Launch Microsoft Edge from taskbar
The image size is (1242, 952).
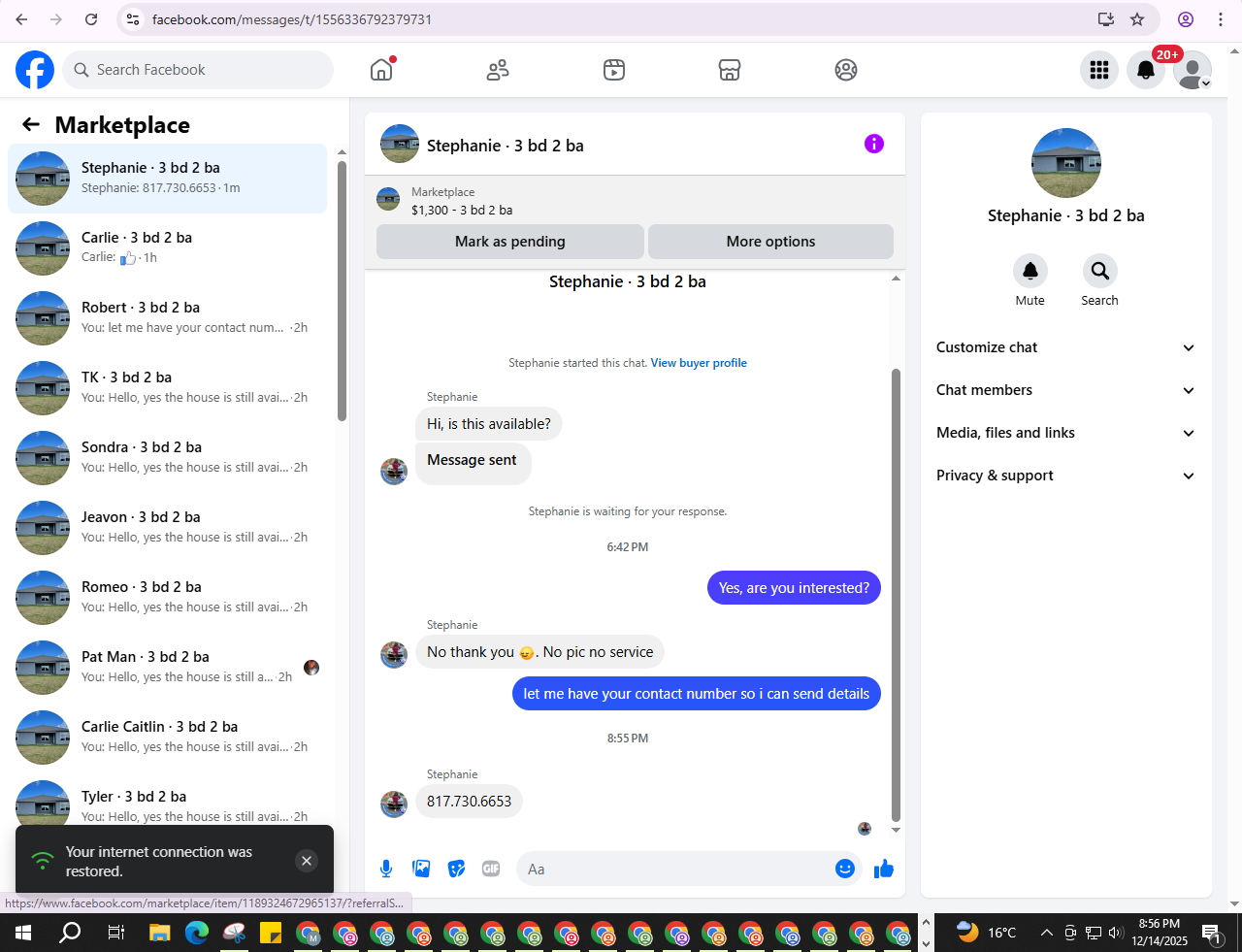[x=197, y=934]
